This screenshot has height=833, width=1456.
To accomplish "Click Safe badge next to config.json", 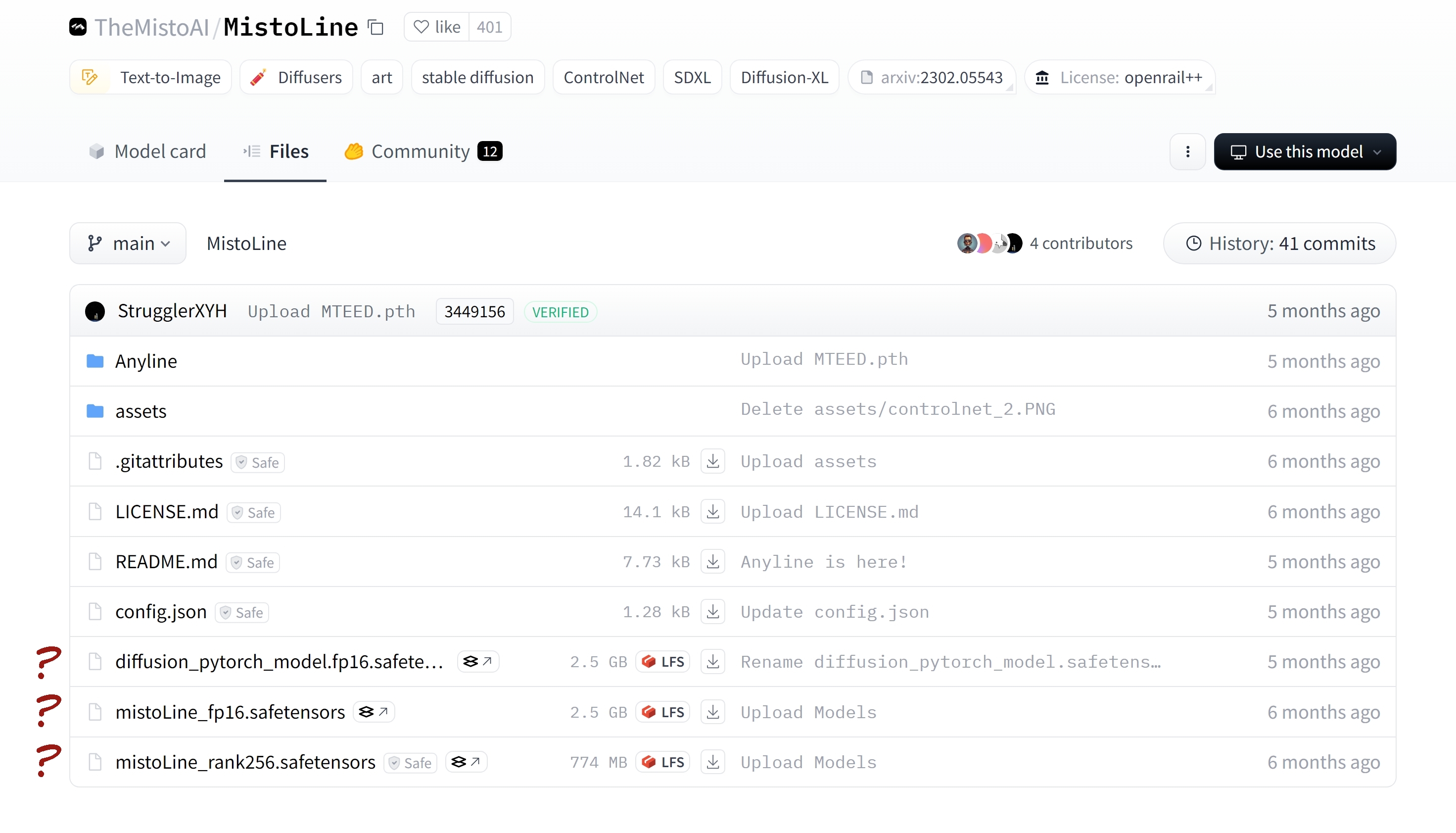I will coord(242,613).
